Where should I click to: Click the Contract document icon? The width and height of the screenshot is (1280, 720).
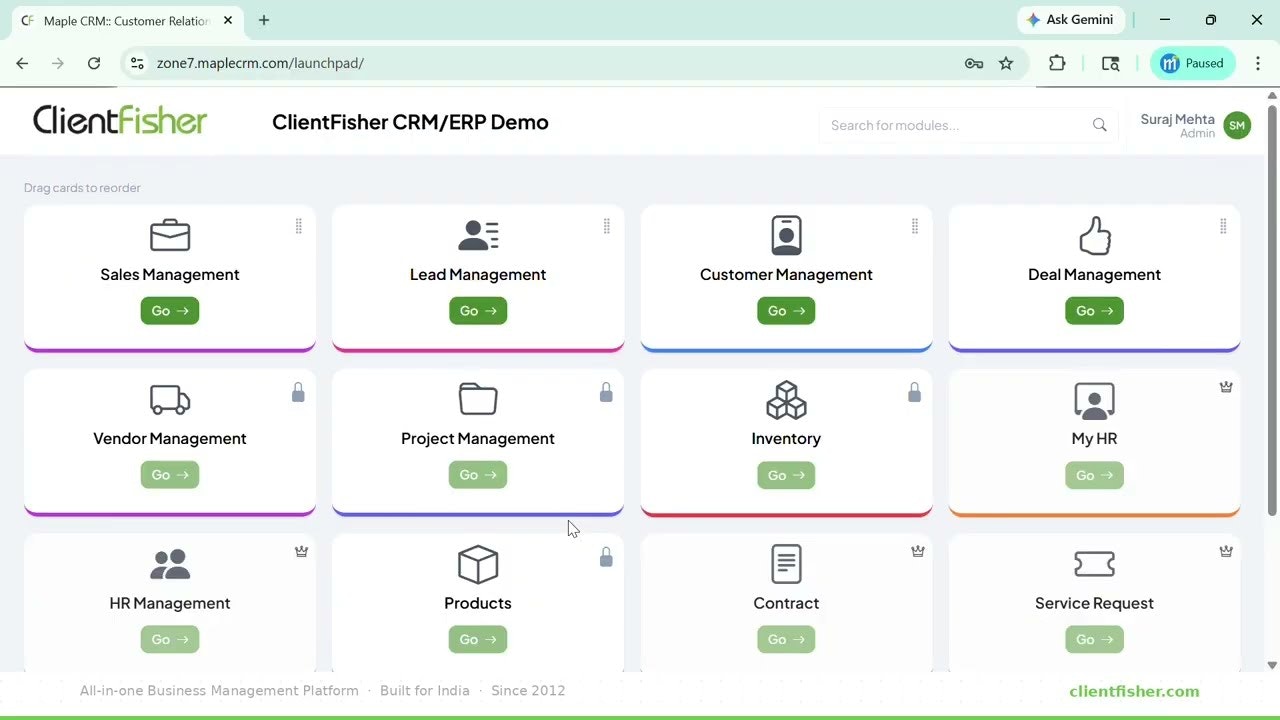click(x=786, y=565)
